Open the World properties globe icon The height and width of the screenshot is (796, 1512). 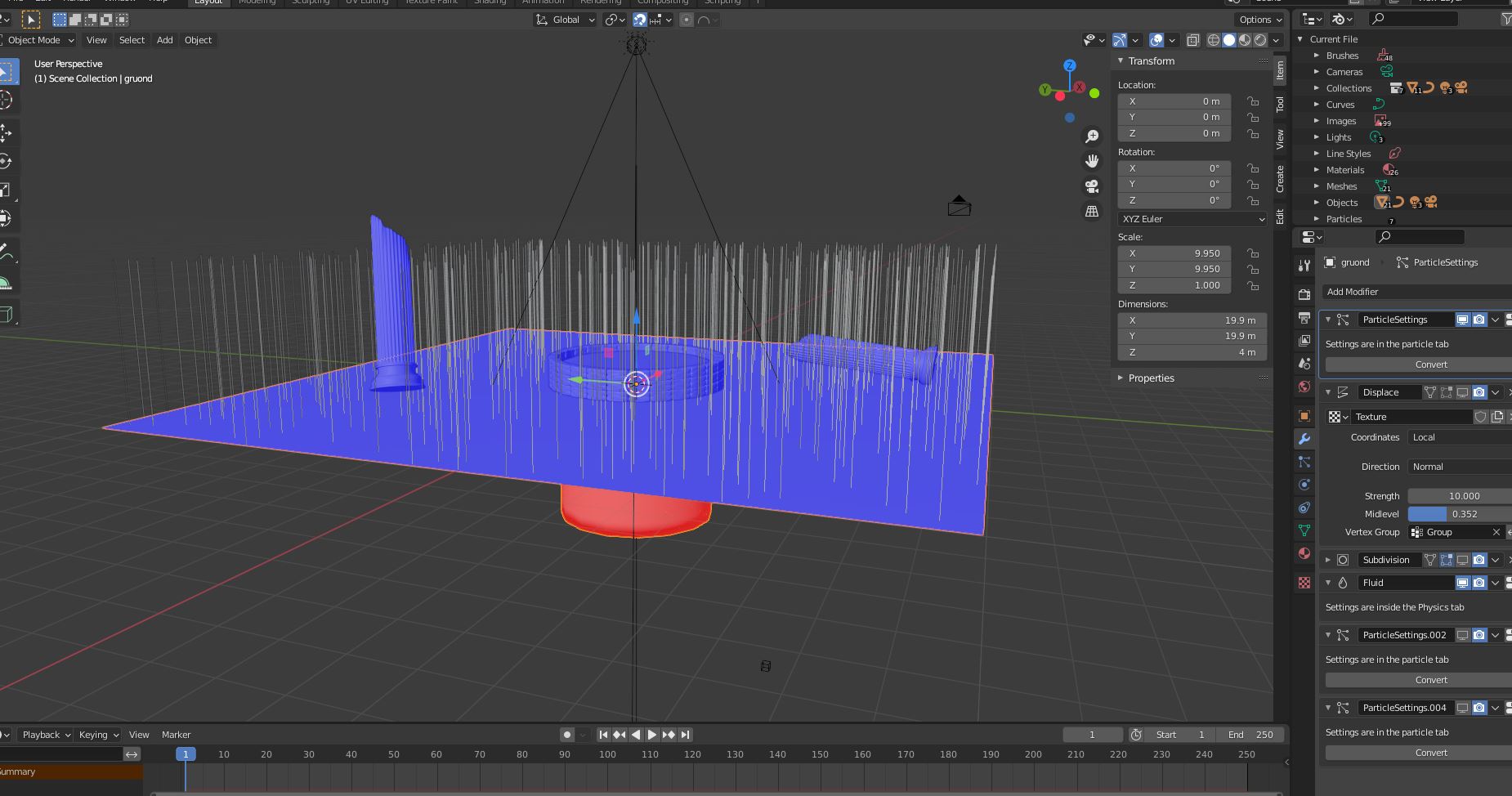pos(1304,387)
